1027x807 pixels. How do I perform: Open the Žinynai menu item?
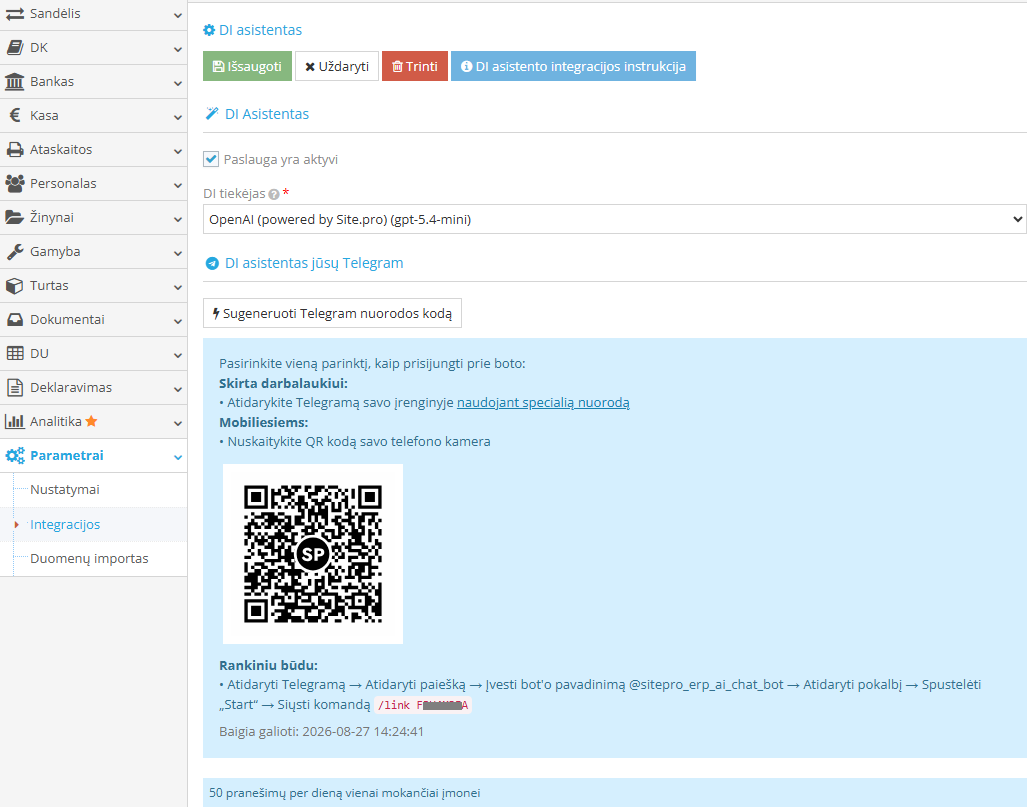coord(94,217)
